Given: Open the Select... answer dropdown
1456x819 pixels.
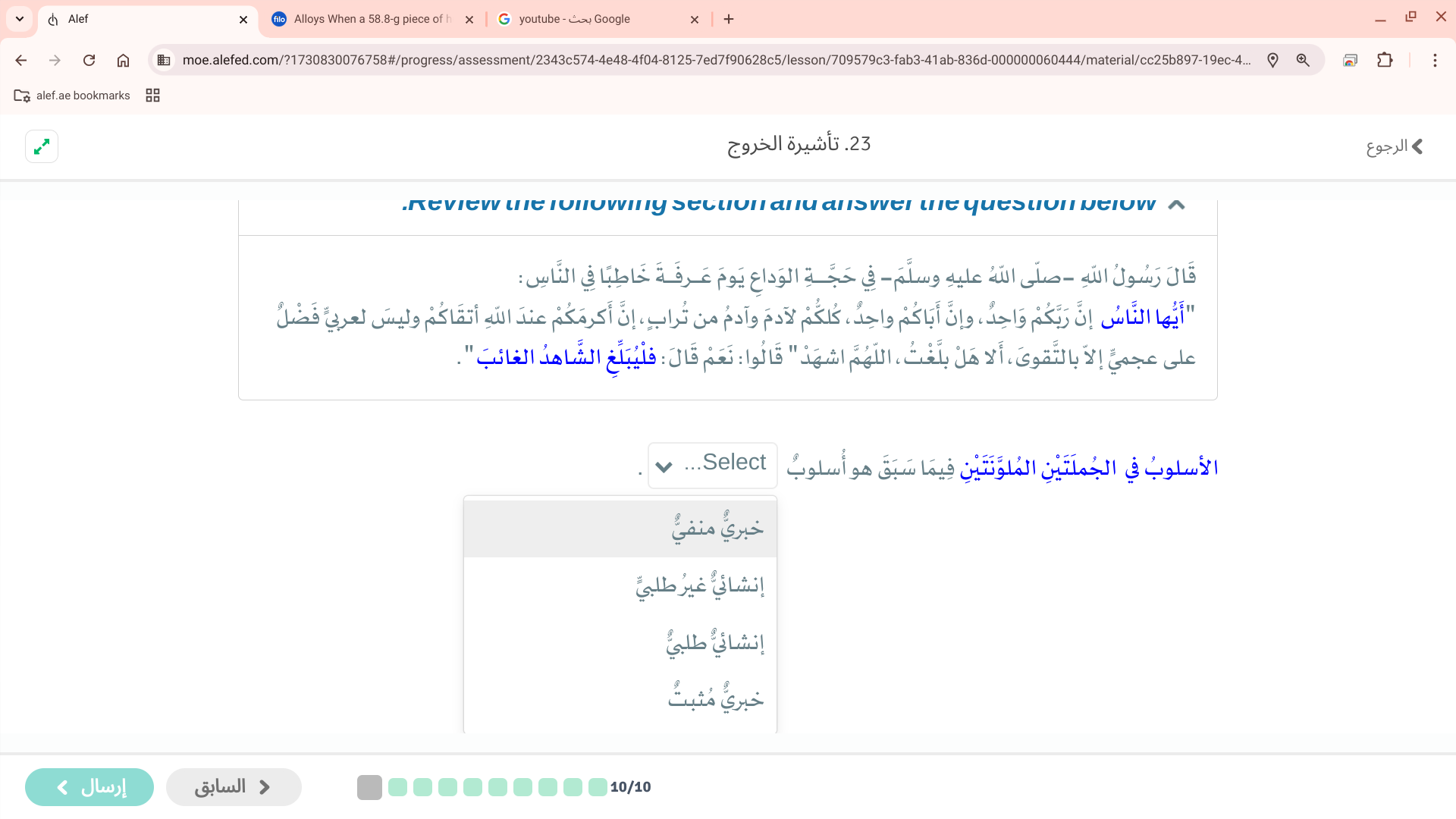Looking at the screenshot, I should (x=712, y=465).
